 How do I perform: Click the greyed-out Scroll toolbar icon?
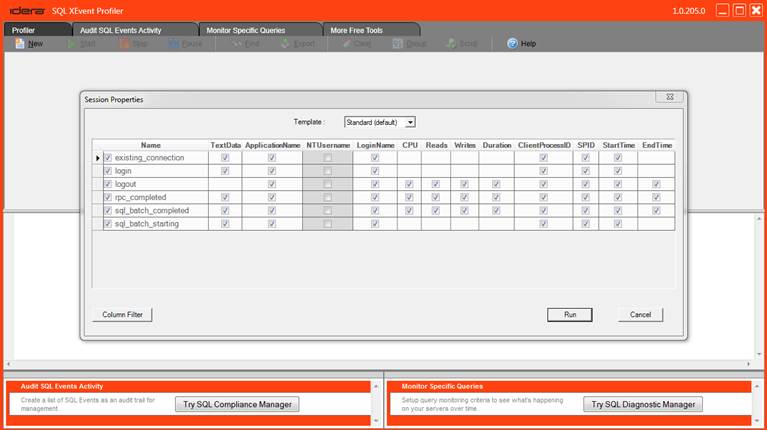[x=451, y=44]
